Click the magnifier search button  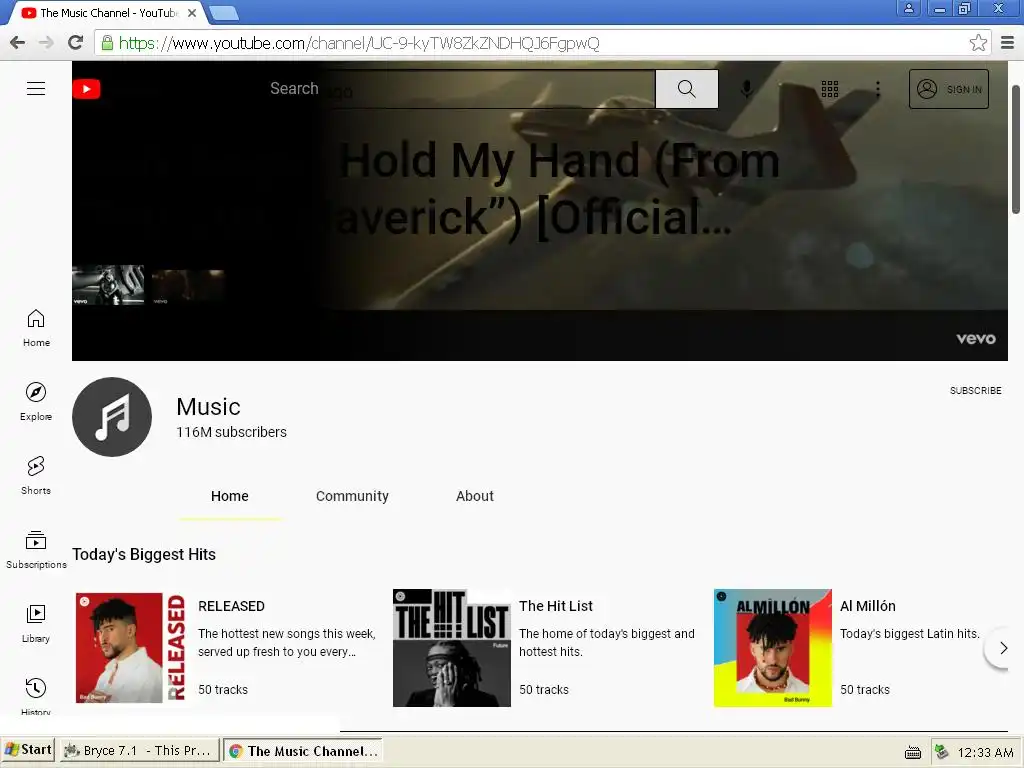(686, 89)
